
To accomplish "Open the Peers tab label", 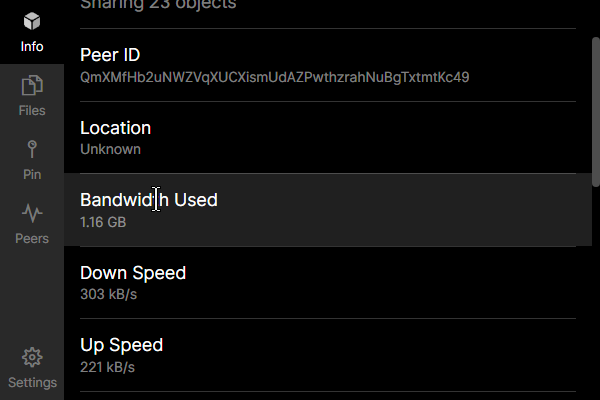I will (x=32, y=239).
